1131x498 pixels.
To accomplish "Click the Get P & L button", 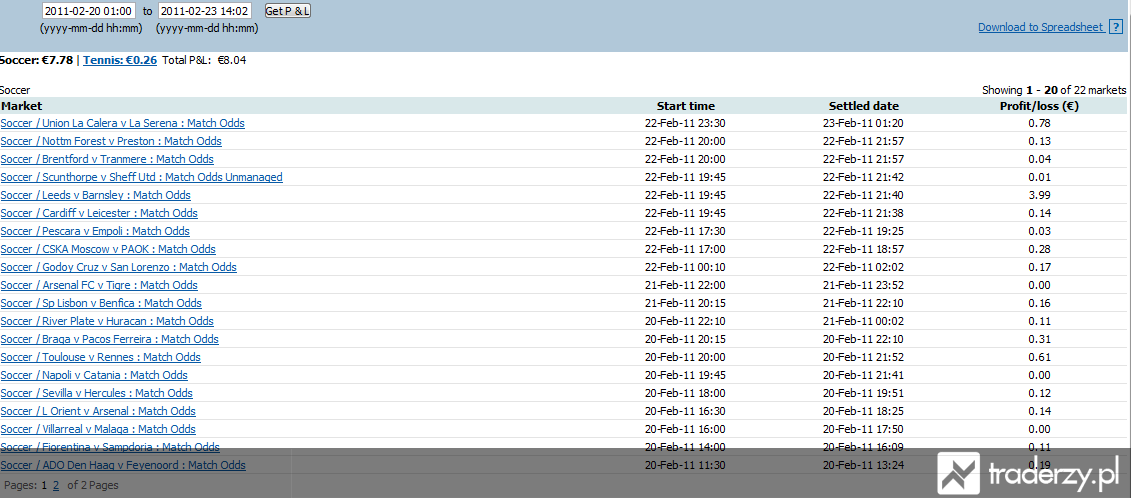I will tap(288, 11).
